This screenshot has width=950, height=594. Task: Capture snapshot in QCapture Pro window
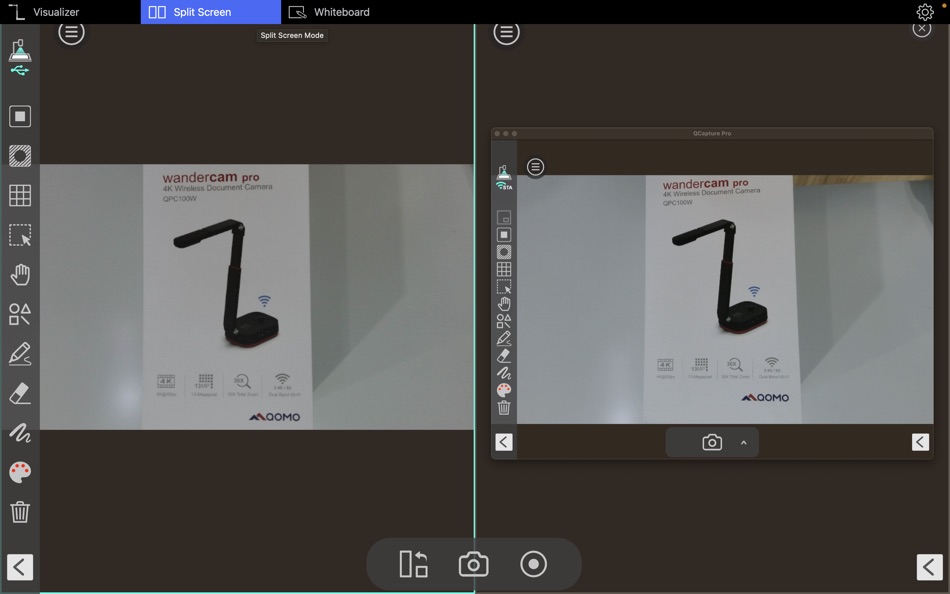[x=712, y=442]
